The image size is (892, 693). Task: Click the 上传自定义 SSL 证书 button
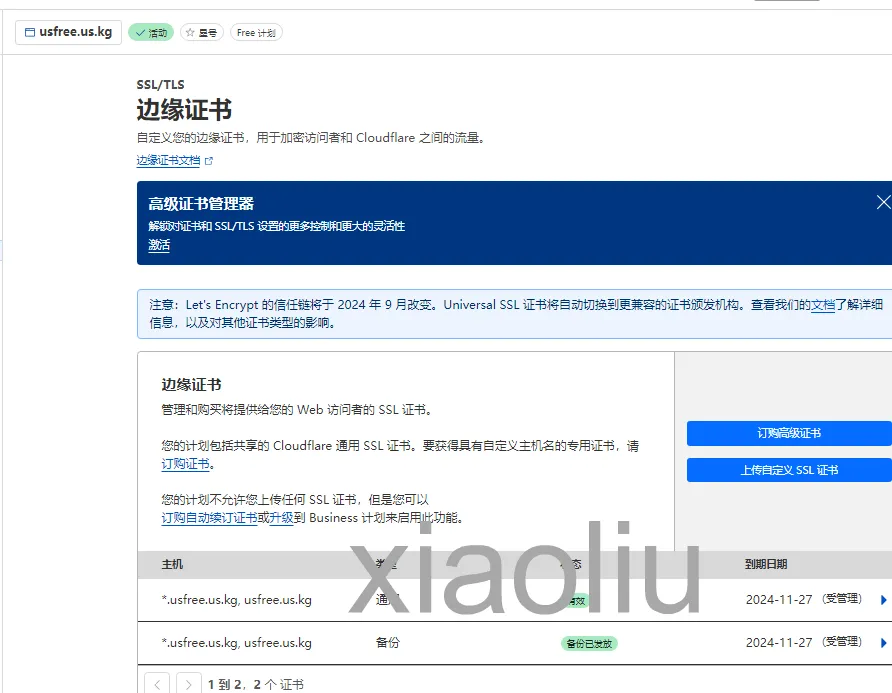tap(789, 470)
